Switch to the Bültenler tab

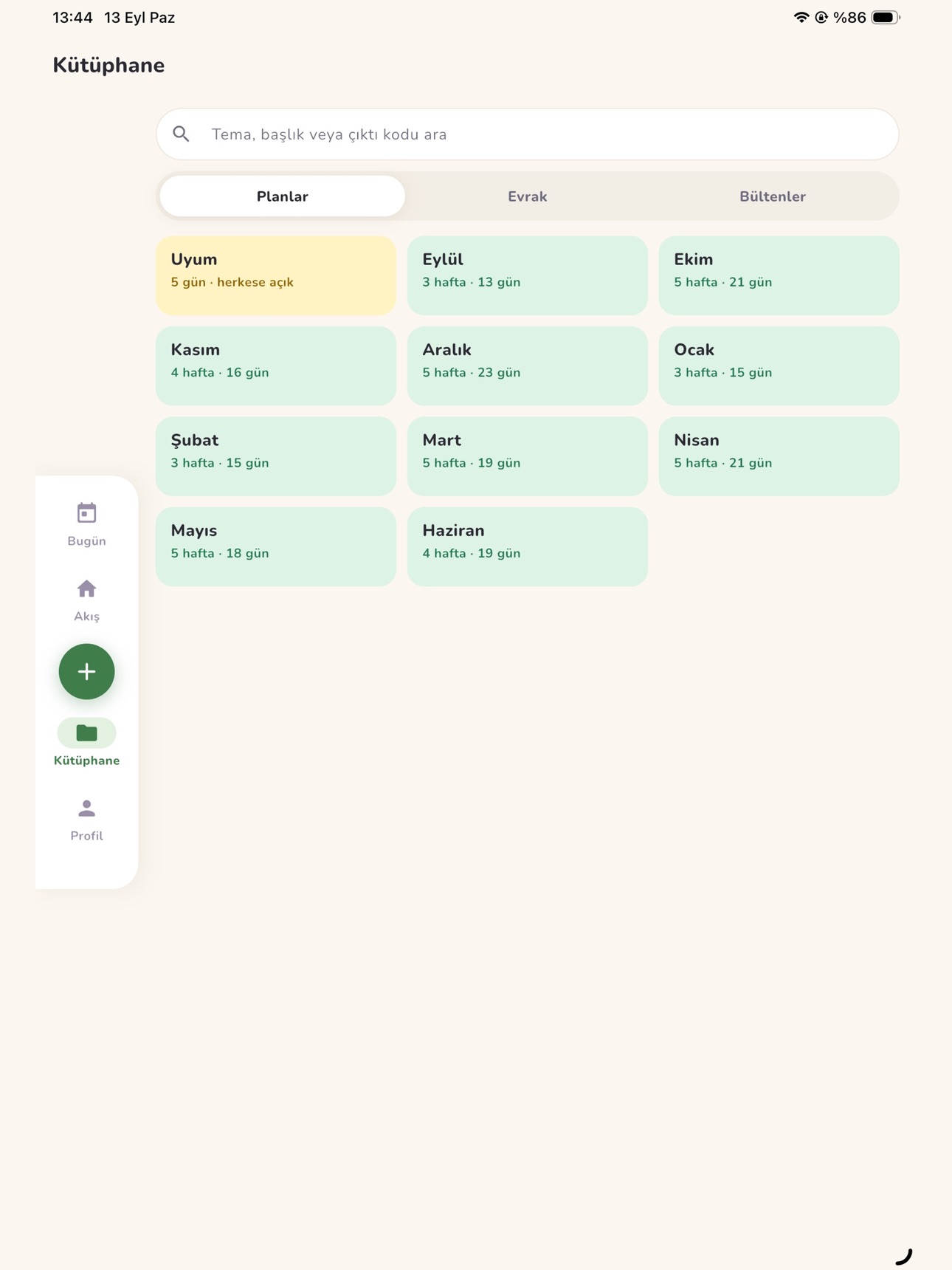[x=773, y=196]
